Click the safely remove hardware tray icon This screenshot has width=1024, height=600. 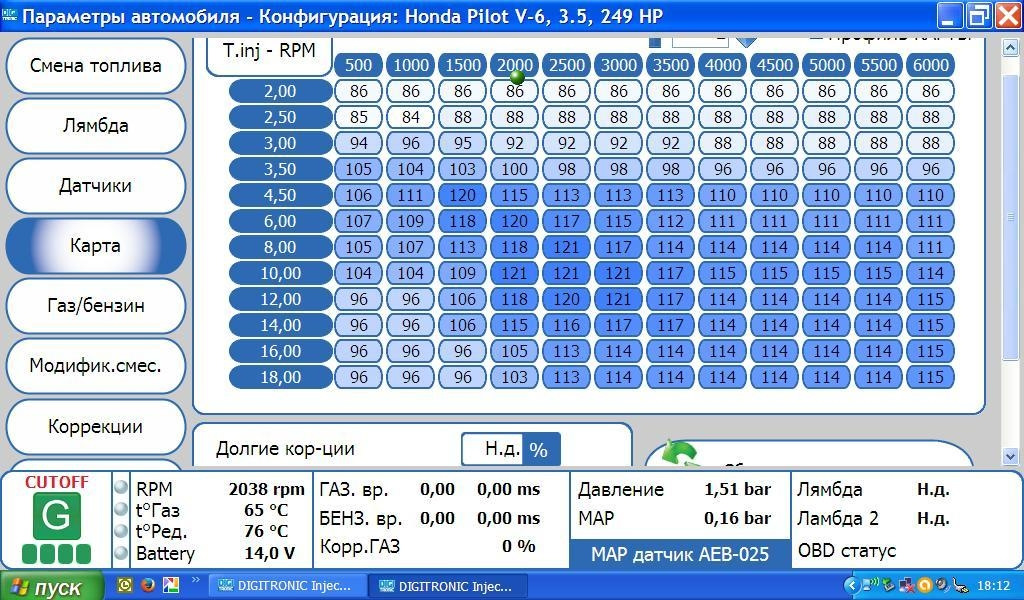888,585
